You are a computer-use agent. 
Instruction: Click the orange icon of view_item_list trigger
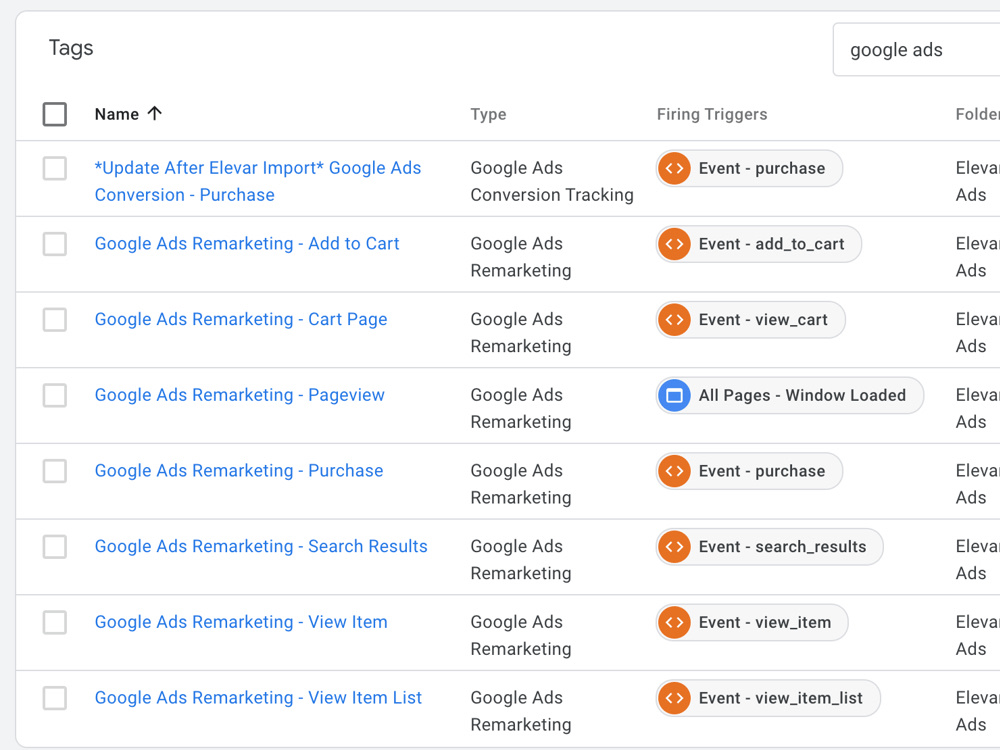tap(674, 698)
